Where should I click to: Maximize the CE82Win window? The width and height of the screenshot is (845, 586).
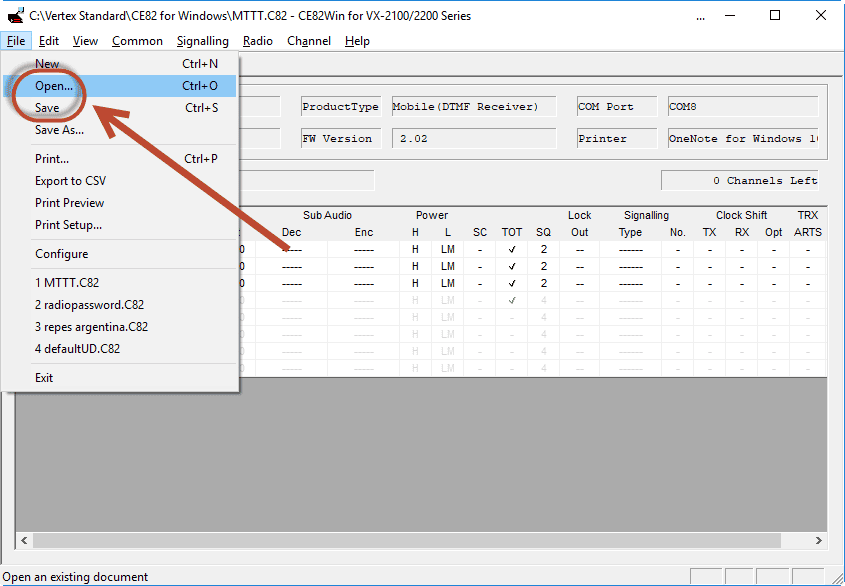(775, 16)
